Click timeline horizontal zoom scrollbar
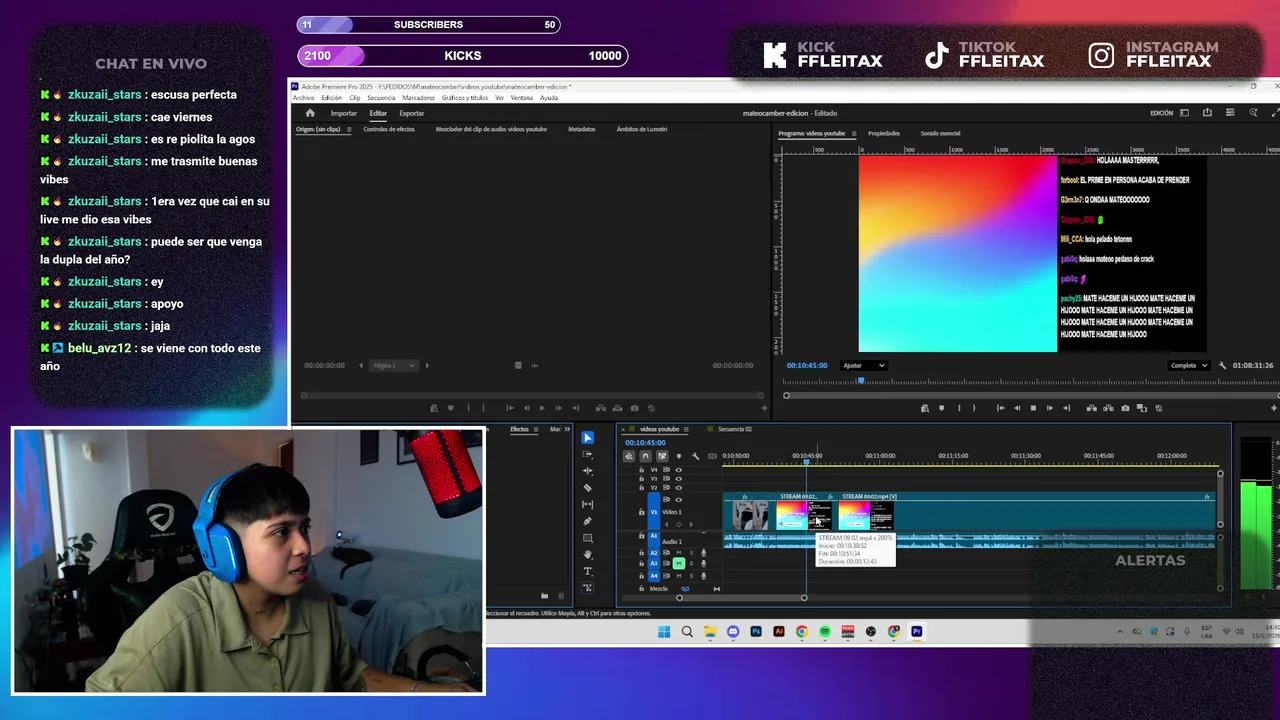Image resolution: width=1280 pixels, height=720 pixels. point(741,598)
